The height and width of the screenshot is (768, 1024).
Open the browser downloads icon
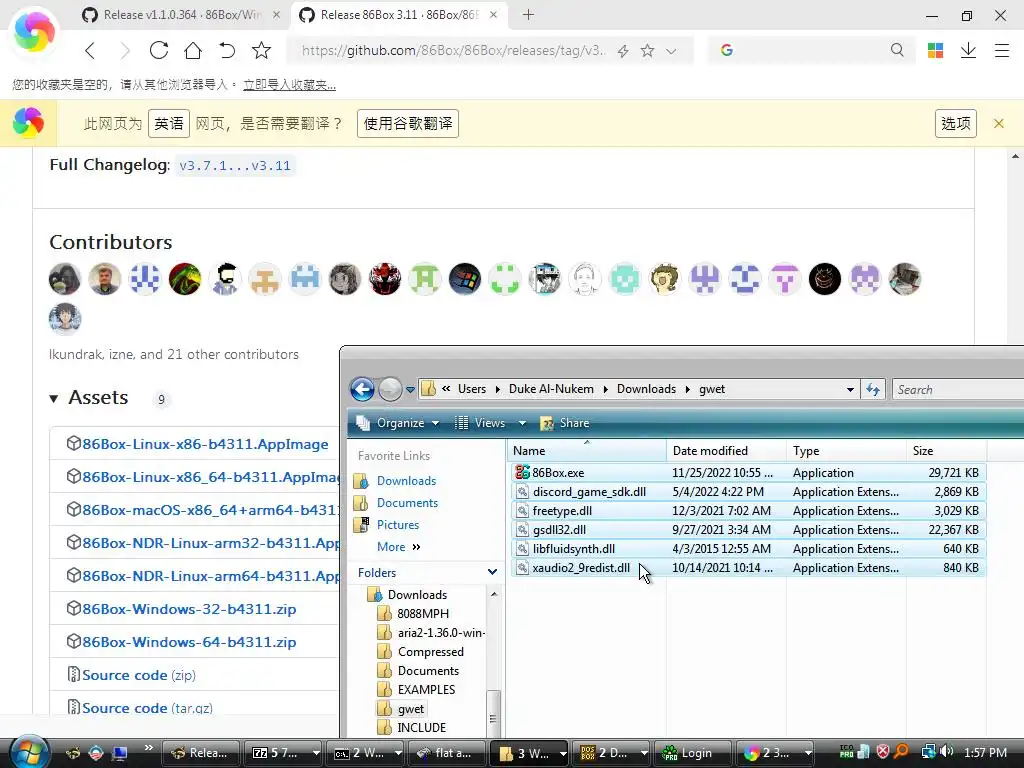point(968,50)
